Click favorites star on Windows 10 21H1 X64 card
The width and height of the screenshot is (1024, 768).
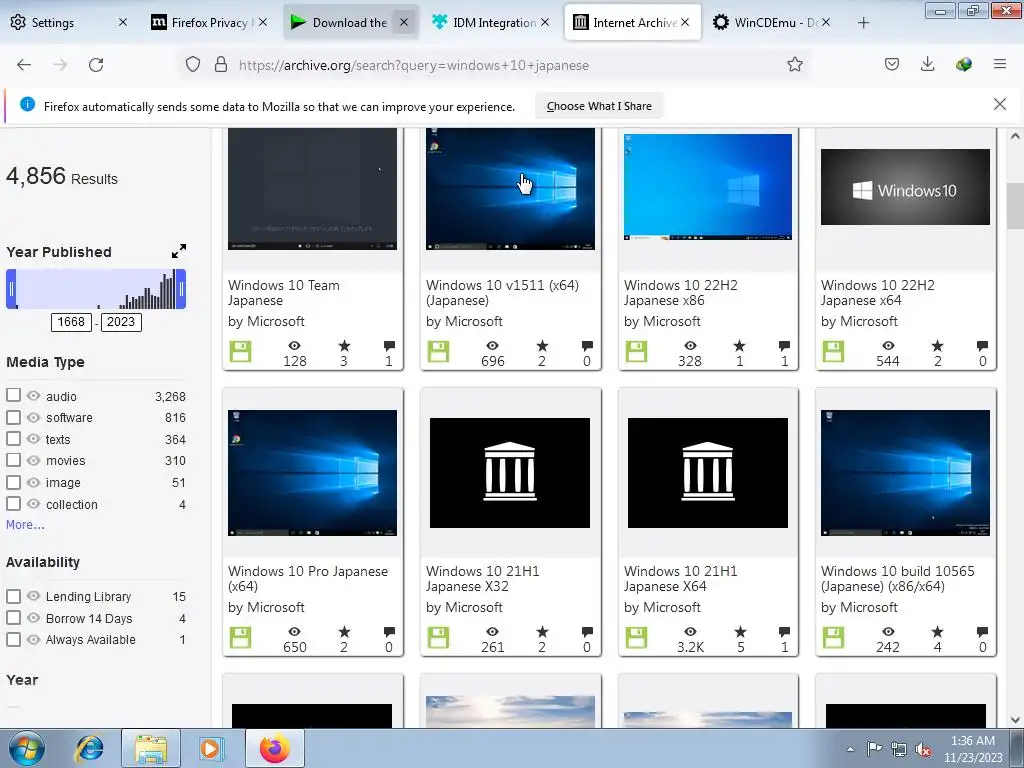click(x=740, y=632)
